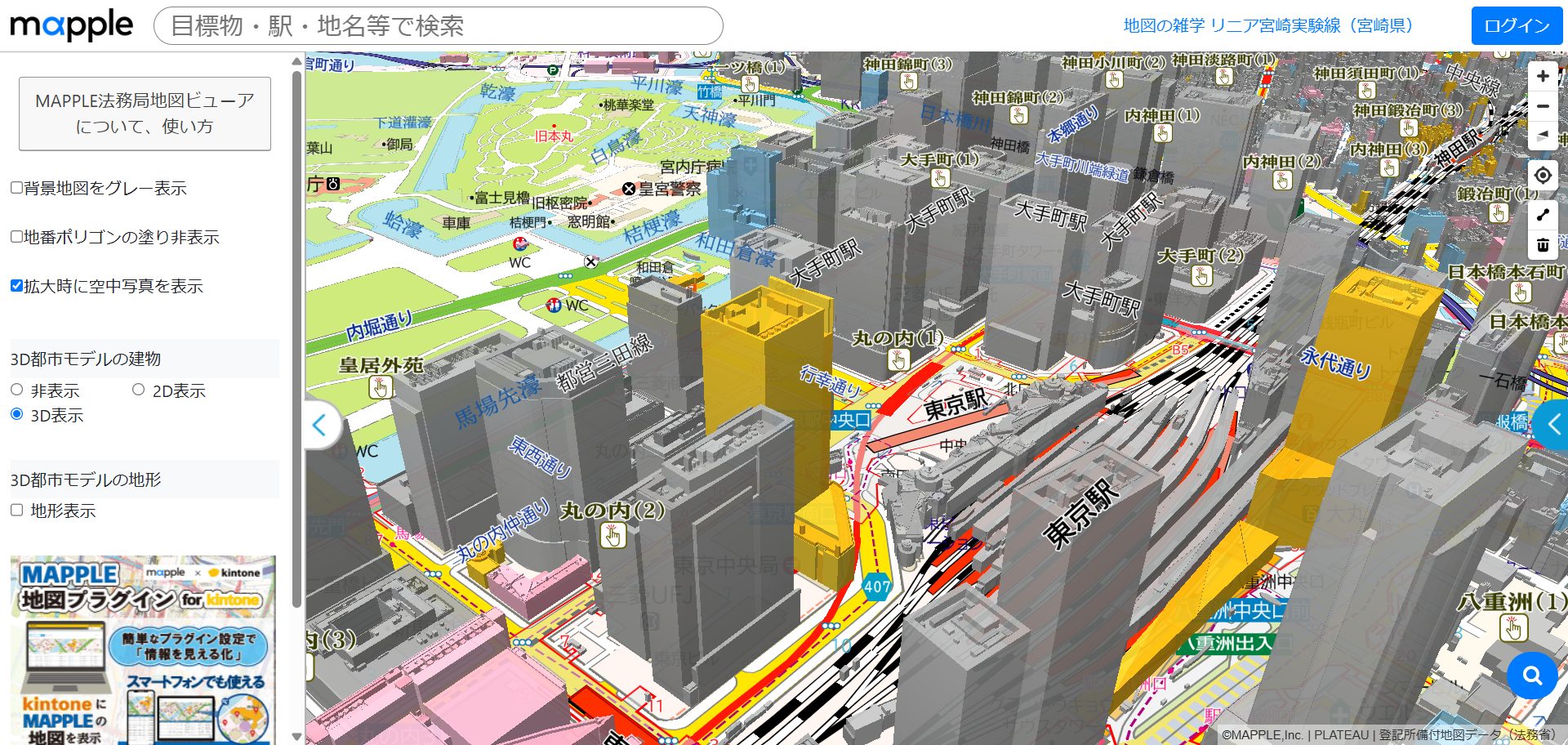
Task: Click the trash icon to delete drawings
Action: [1542, 244]
